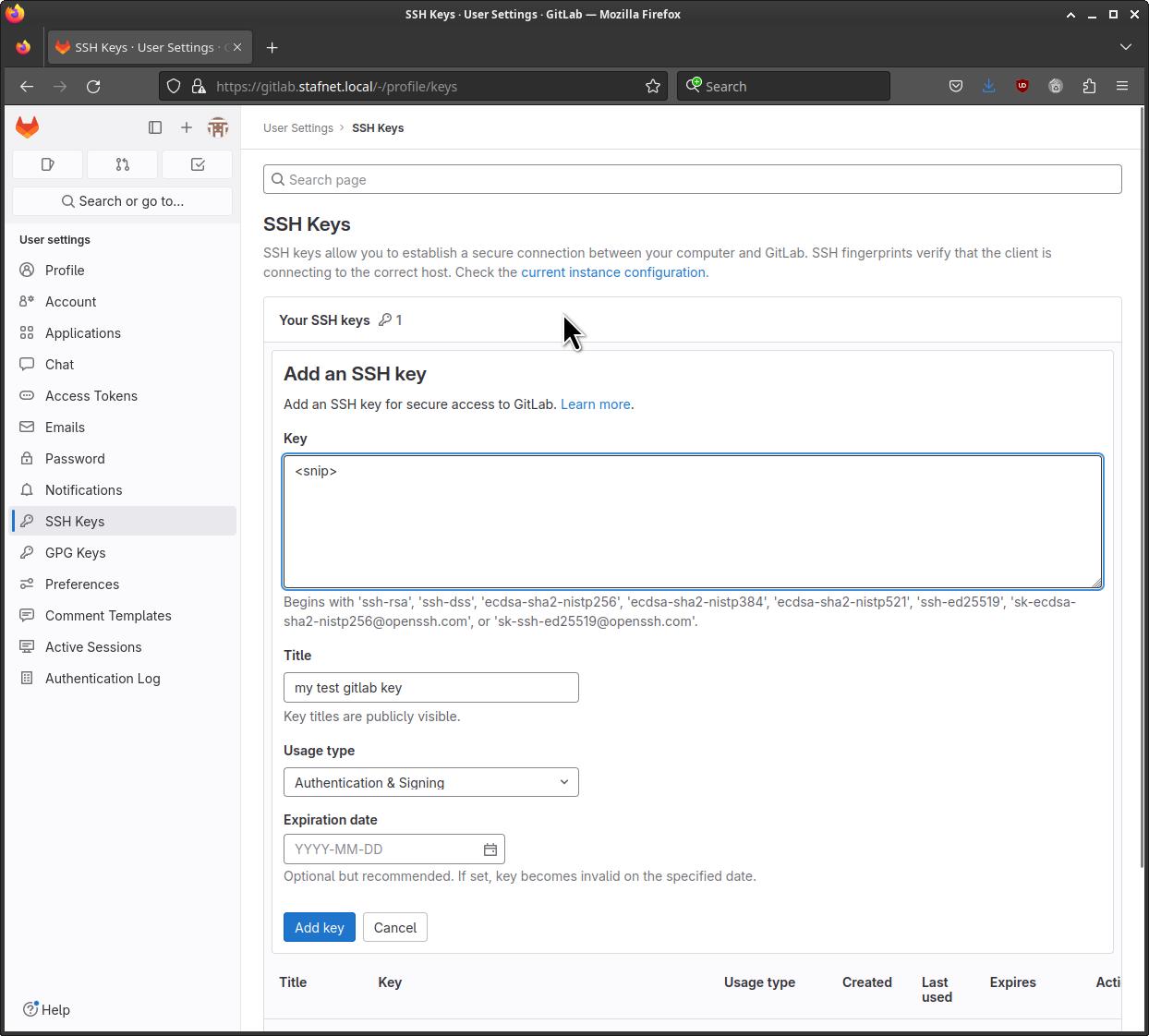Viewport: 1149px width, 1036px height.
Task: Focus the Search page field
Action: point(693,179)
